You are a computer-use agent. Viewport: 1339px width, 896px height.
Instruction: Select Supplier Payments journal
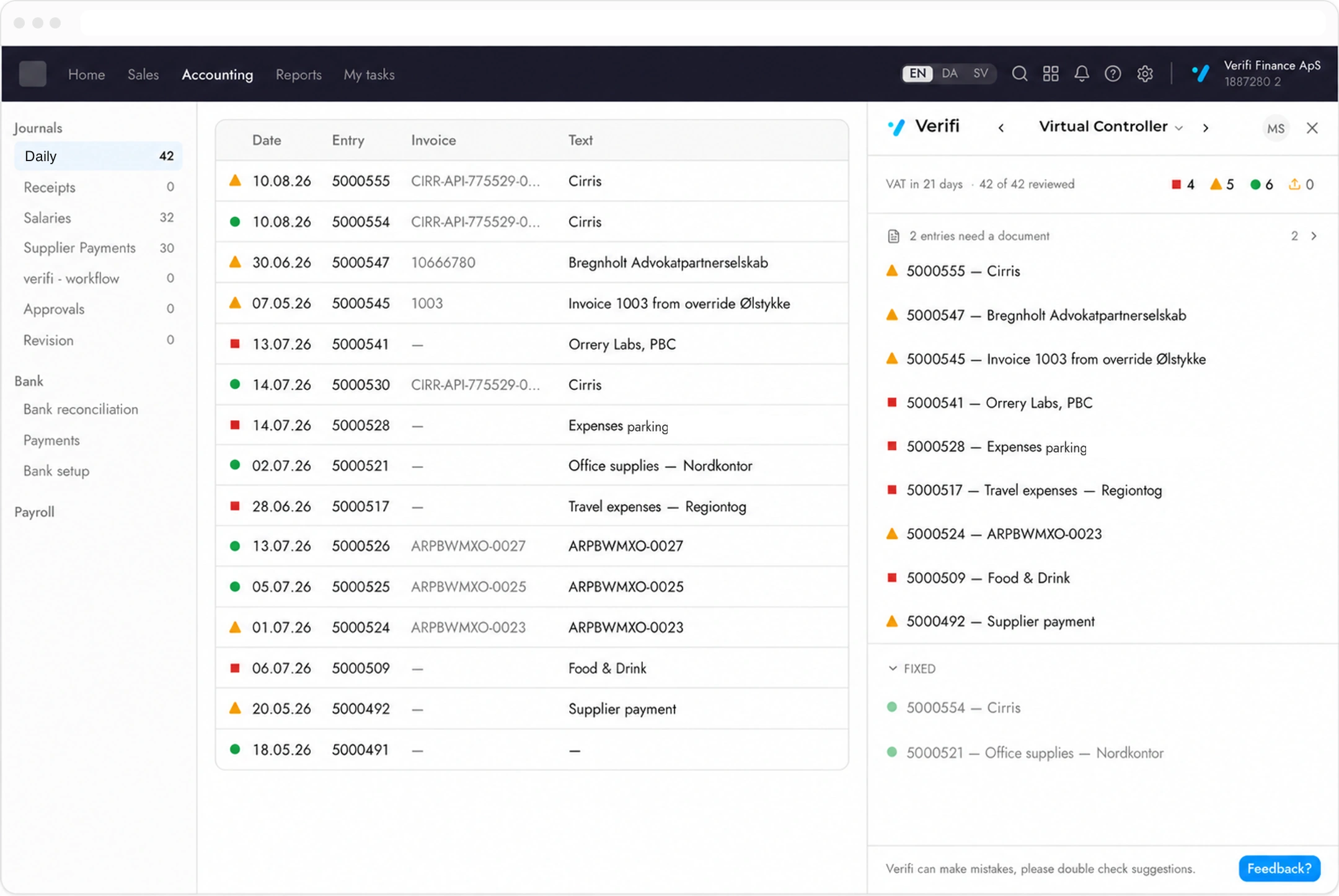tap(98, 248)
